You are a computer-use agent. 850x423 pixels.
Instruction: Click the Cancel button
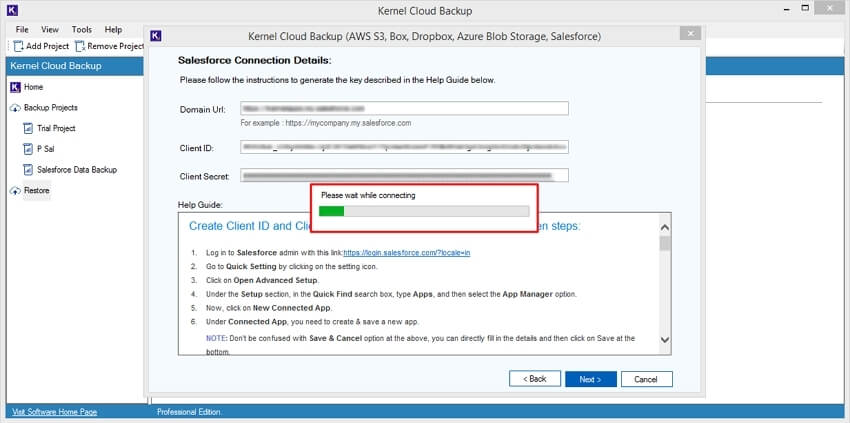pyautogui.click(x=647, y=379)
